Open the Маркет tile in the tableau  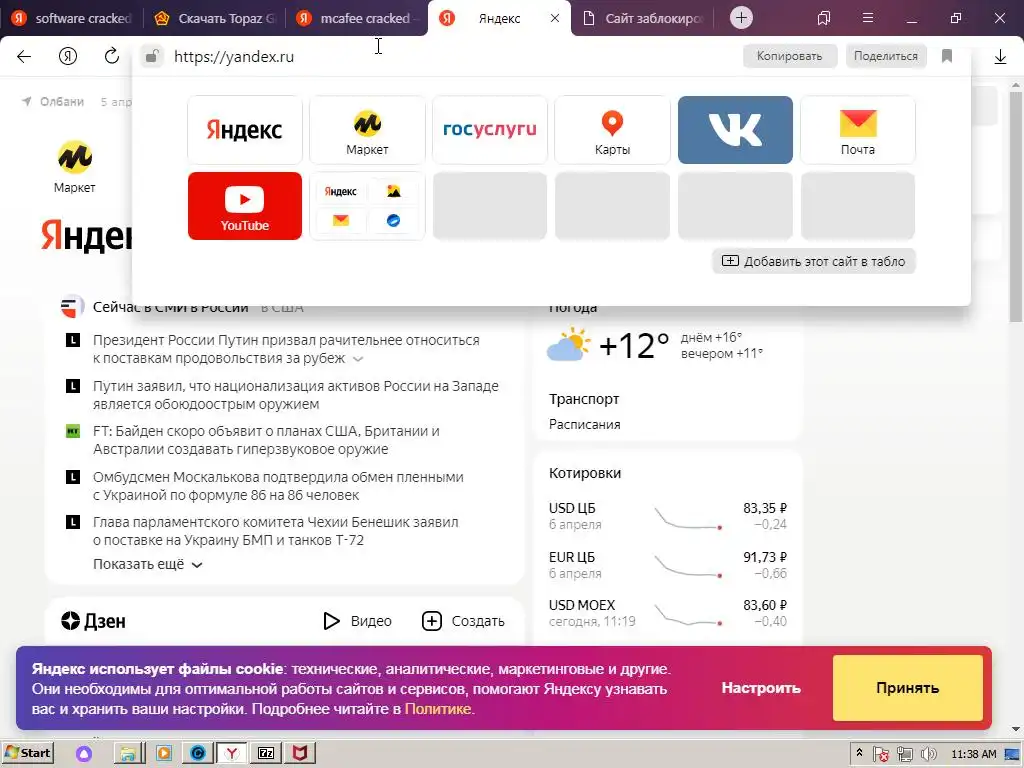click(x=367, y=130)
